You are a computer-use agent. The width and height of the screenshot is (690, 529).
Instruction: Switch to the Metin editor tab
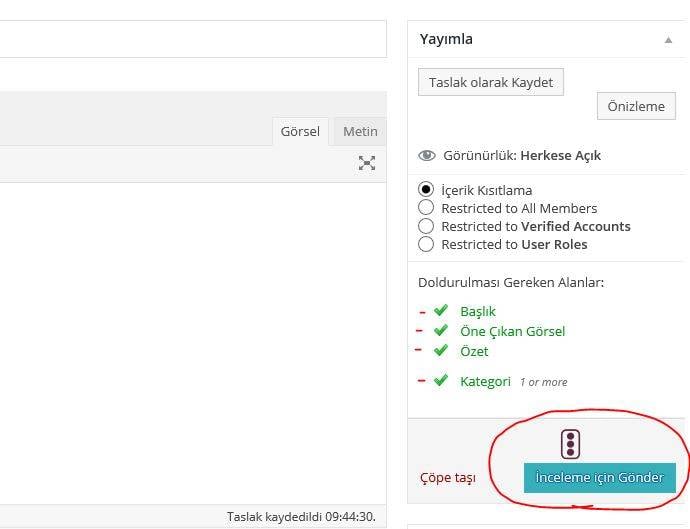pos(360,132)
